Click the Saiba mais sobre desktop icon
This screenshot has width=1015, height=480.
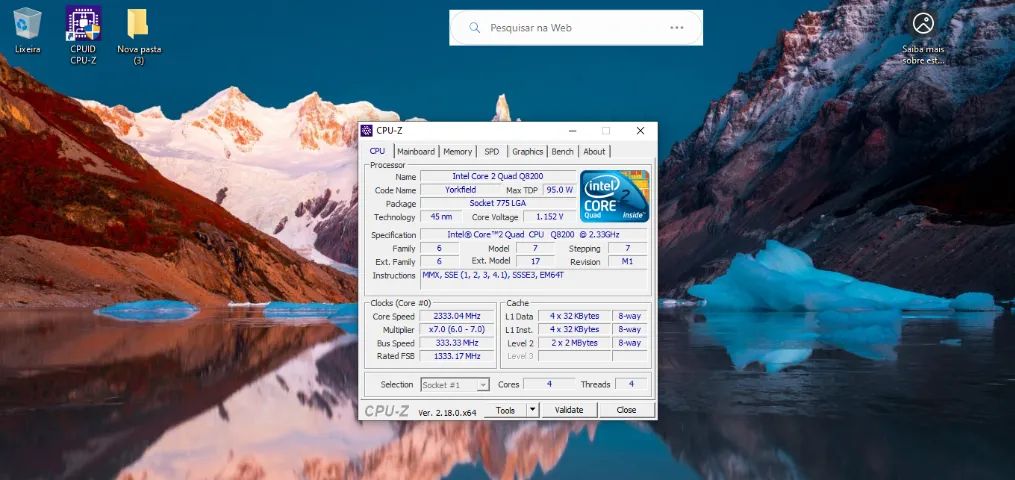point(923,36)
